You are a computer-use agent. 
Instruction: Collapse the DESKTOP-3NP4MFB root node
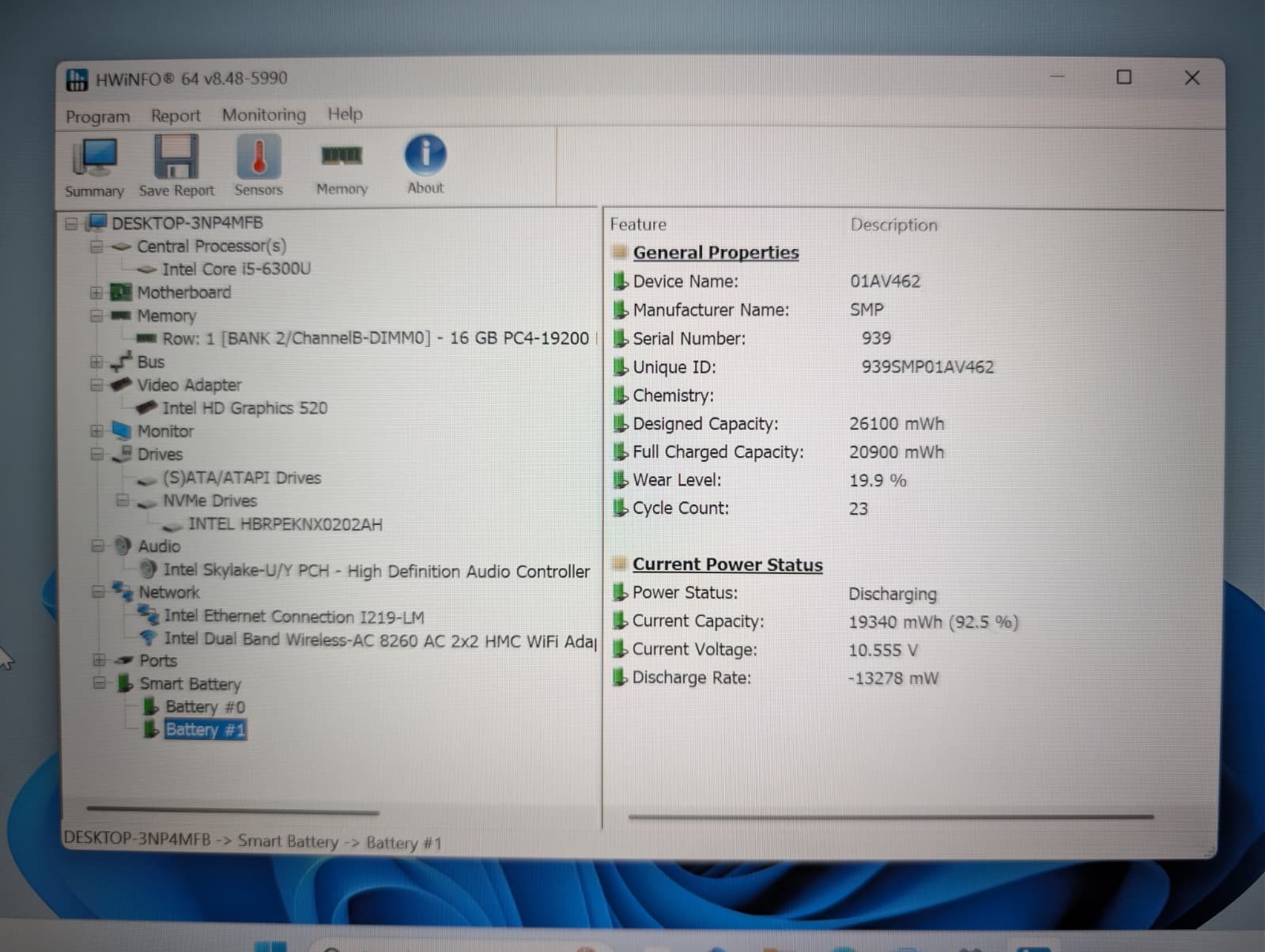[x=71, y=224]
